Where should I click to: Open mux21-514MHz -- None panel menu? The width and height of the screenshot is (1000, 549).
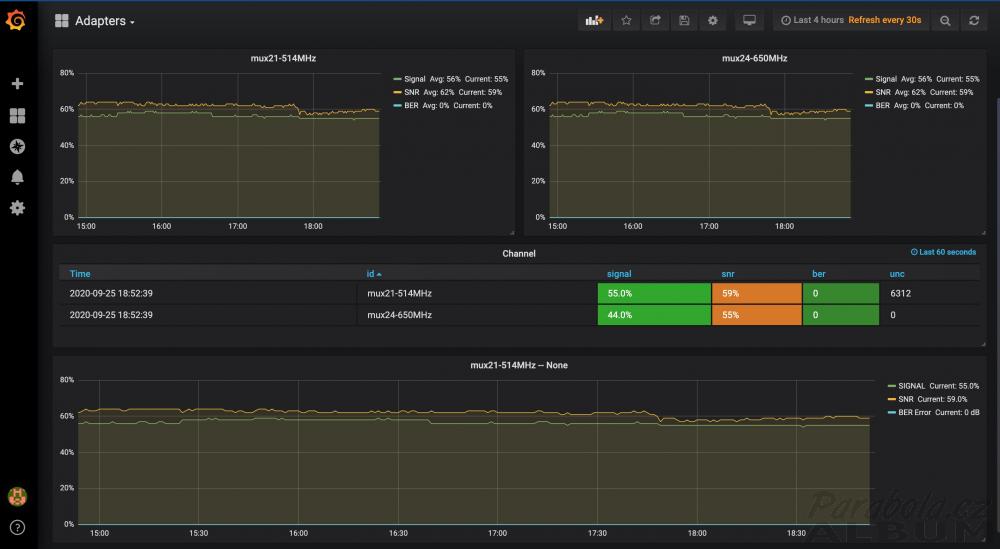point(518,365)
